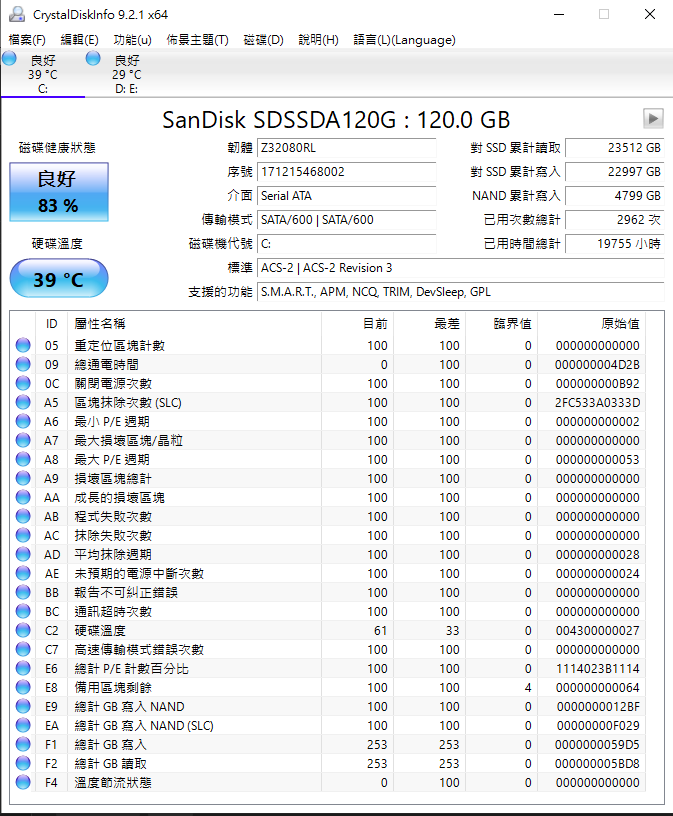Click the blue status dot for C: drive tab
Viewport: 673px width, 816px height.
click(9, 59)
